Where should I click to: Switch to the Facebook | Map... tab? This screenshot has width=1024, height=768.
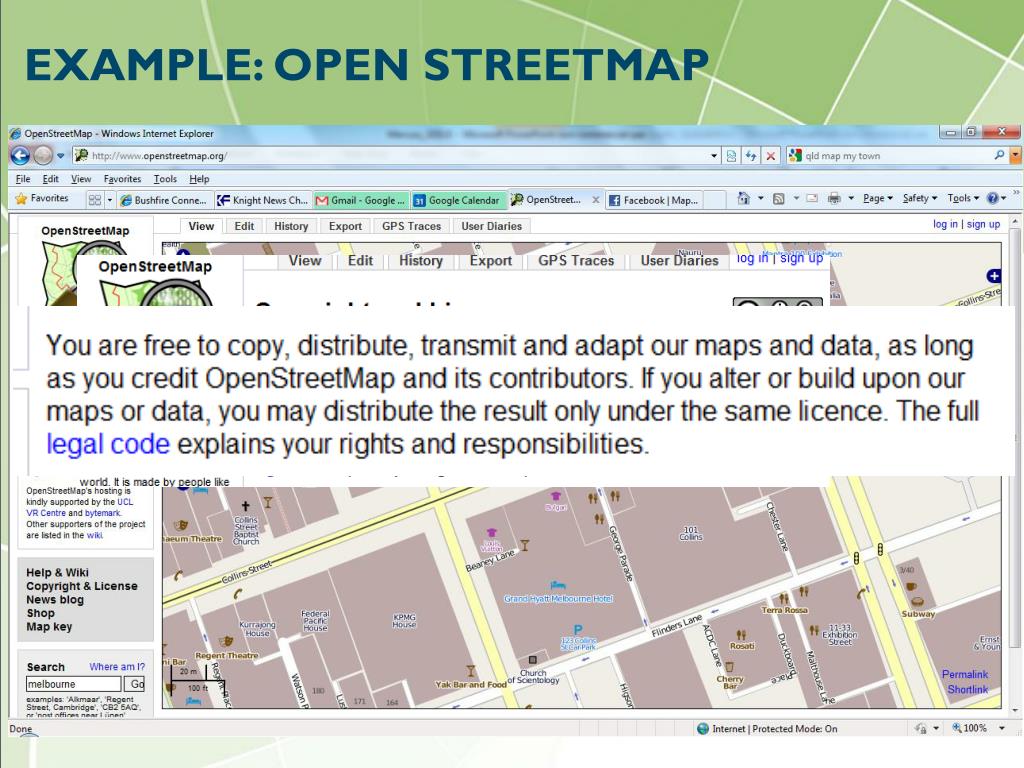654,200
